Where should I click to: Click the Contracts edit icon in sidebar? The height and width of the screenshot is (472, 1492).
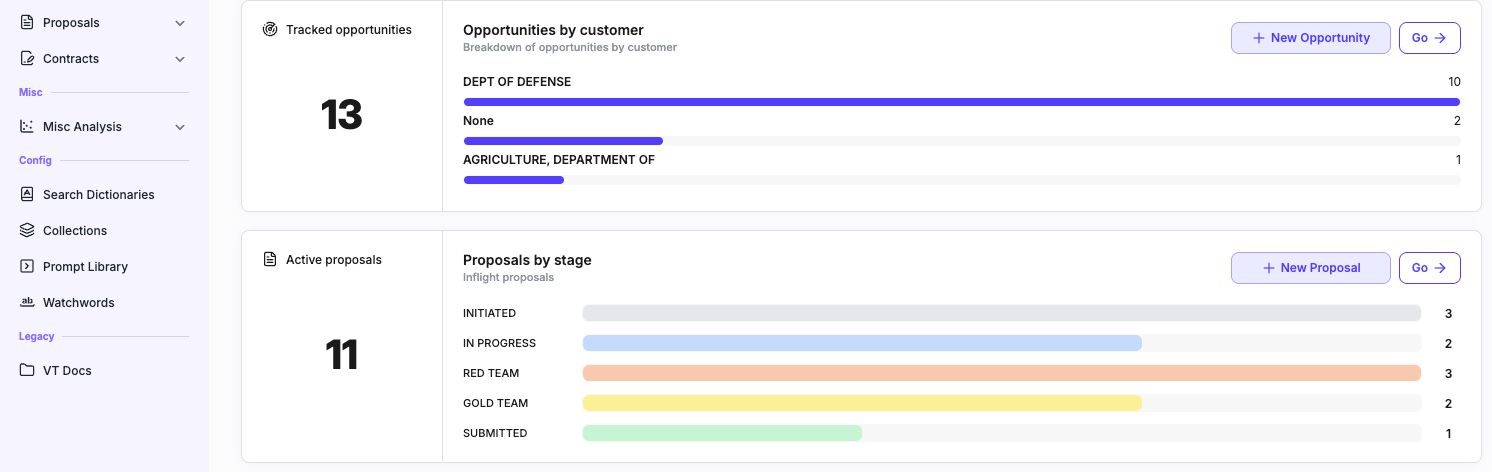27,58
